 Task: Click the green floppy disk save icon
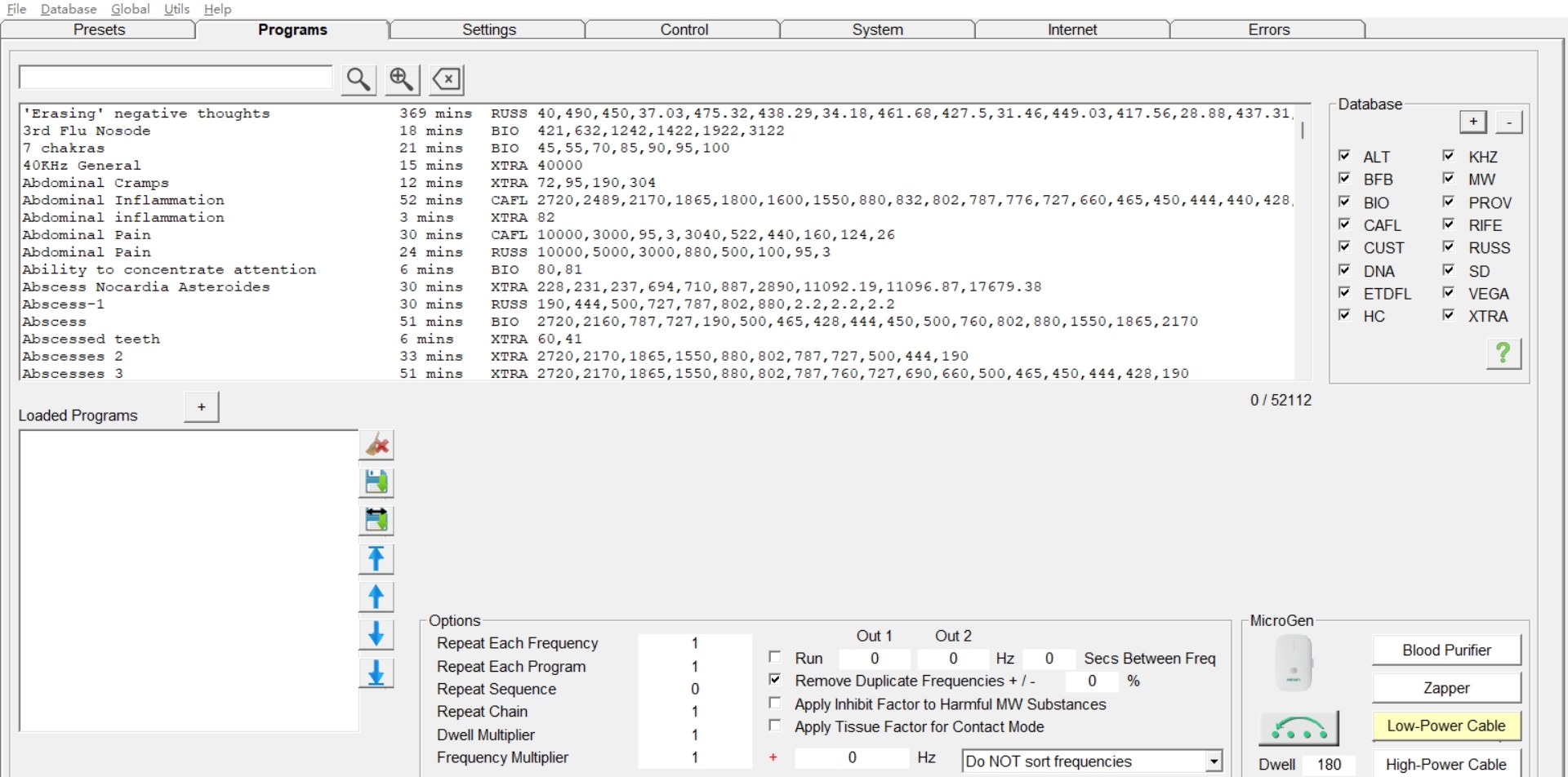click(376, 483)
